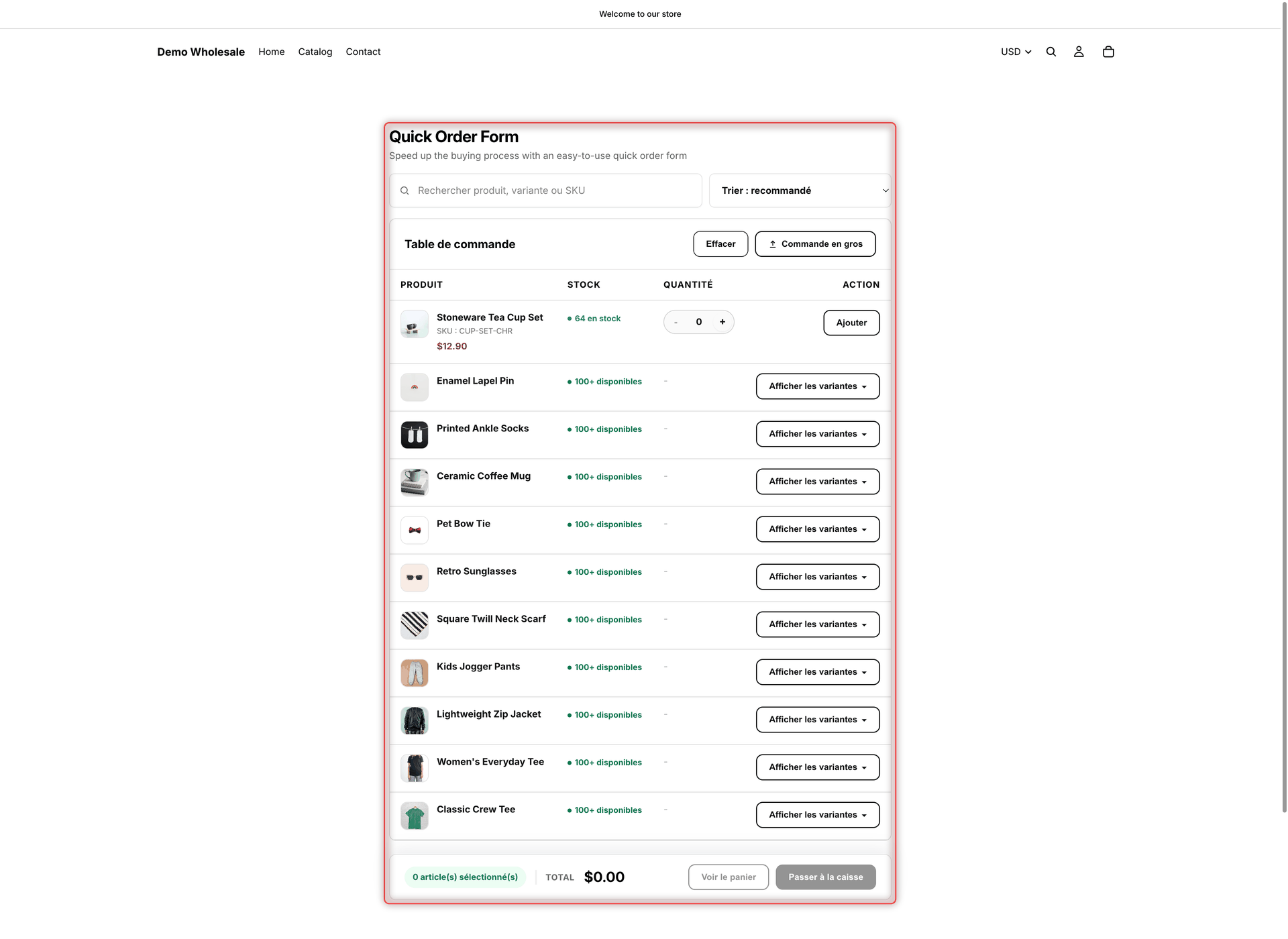The width and height of the screenshot is (1288, 939).
Task: Click the SKU : CUP-SET-CHR text
Action: pos(474,331)
